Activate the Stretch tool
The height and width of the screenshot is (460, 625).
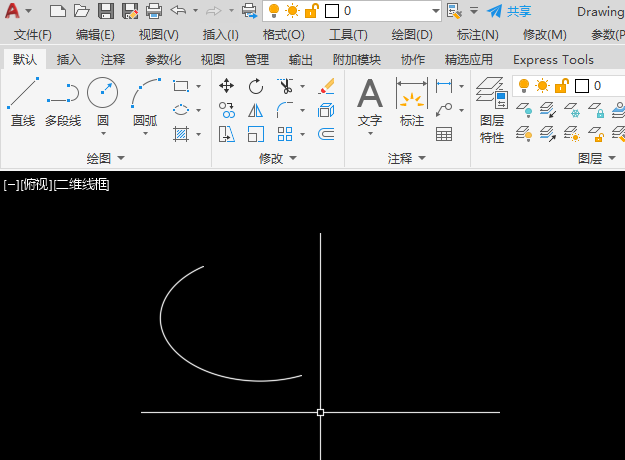(226, 134)
